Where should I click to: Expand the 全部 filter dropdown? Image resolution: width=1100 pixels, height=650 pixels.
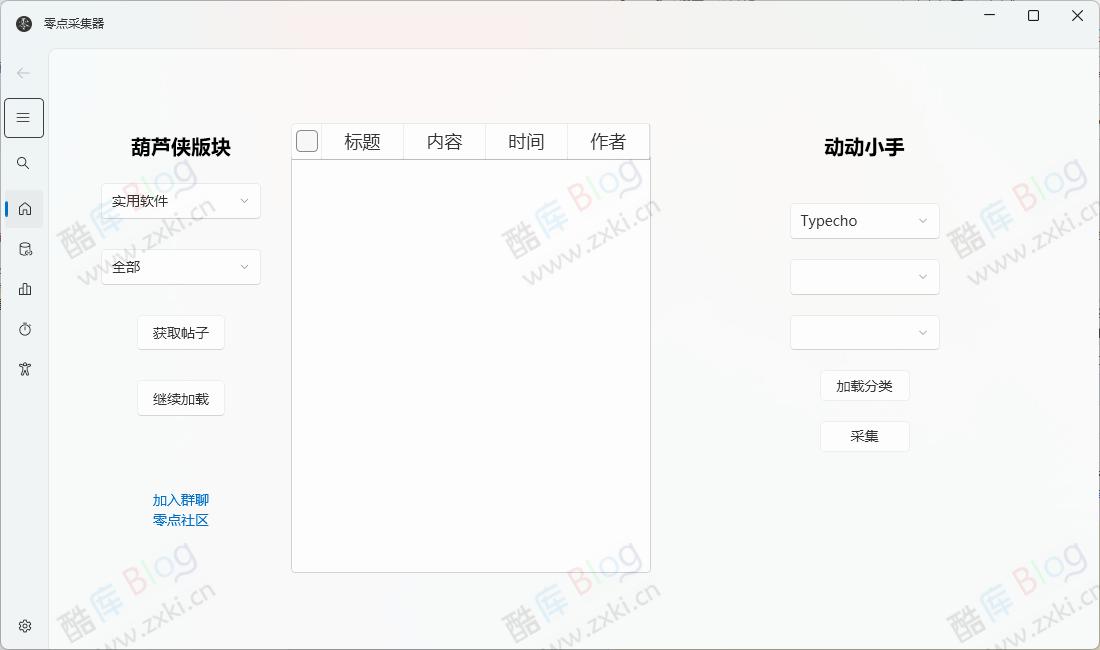point(180,267)
